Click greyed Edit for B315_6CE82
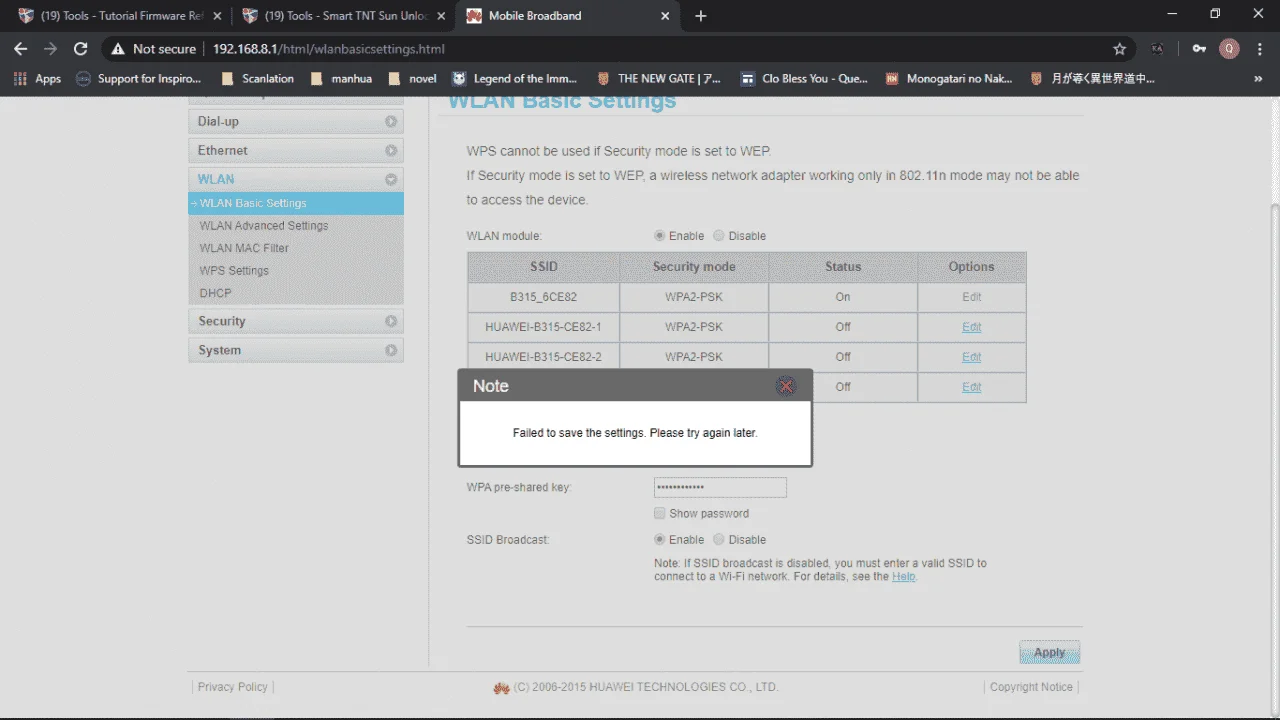The height and width of the screenshot is (720, 1280). [x=971, y=297]
